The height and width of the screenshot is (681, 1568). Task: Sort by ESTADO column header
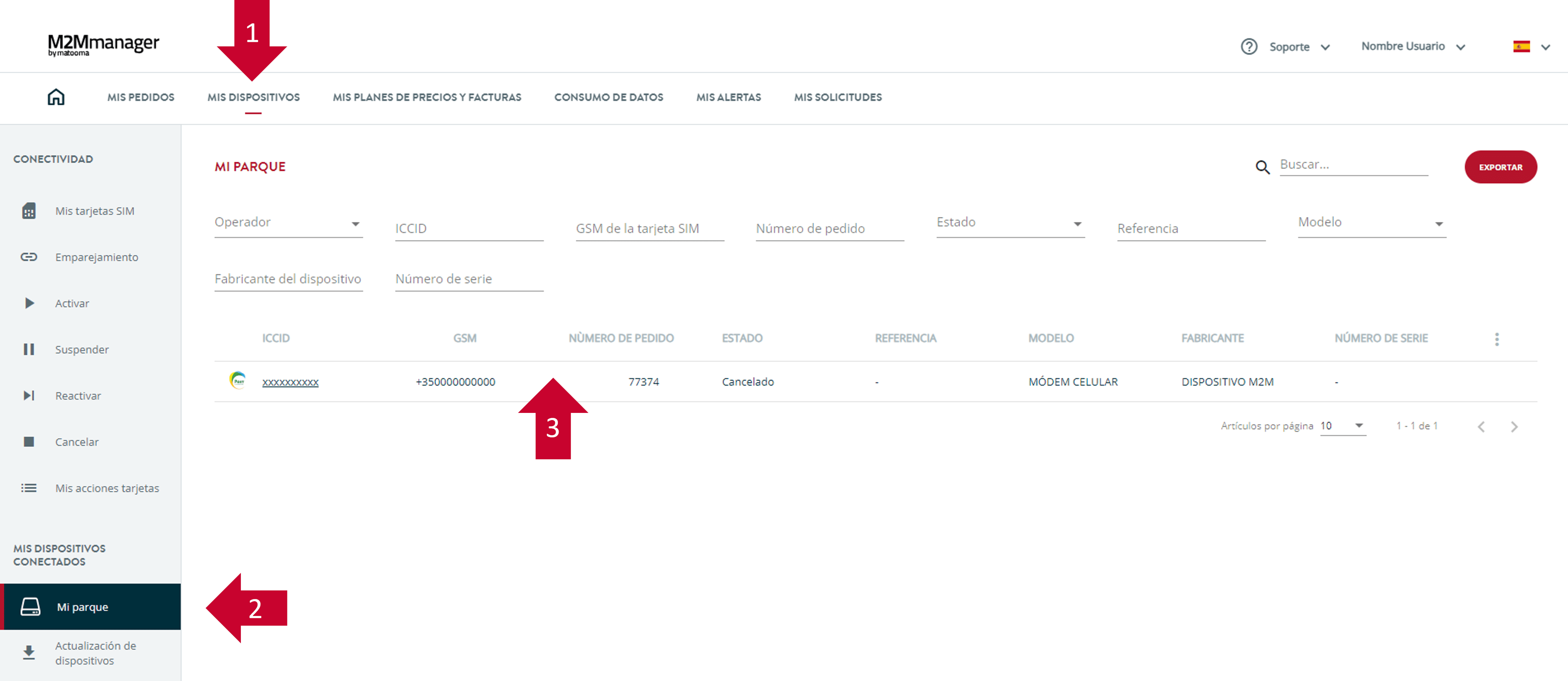[742, 338]
